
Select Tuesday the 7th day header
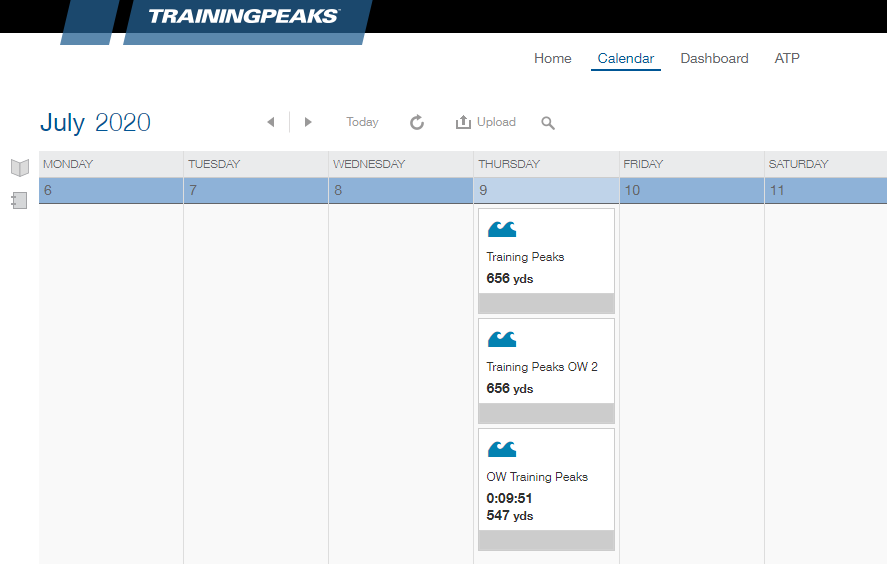coord(256,191)
